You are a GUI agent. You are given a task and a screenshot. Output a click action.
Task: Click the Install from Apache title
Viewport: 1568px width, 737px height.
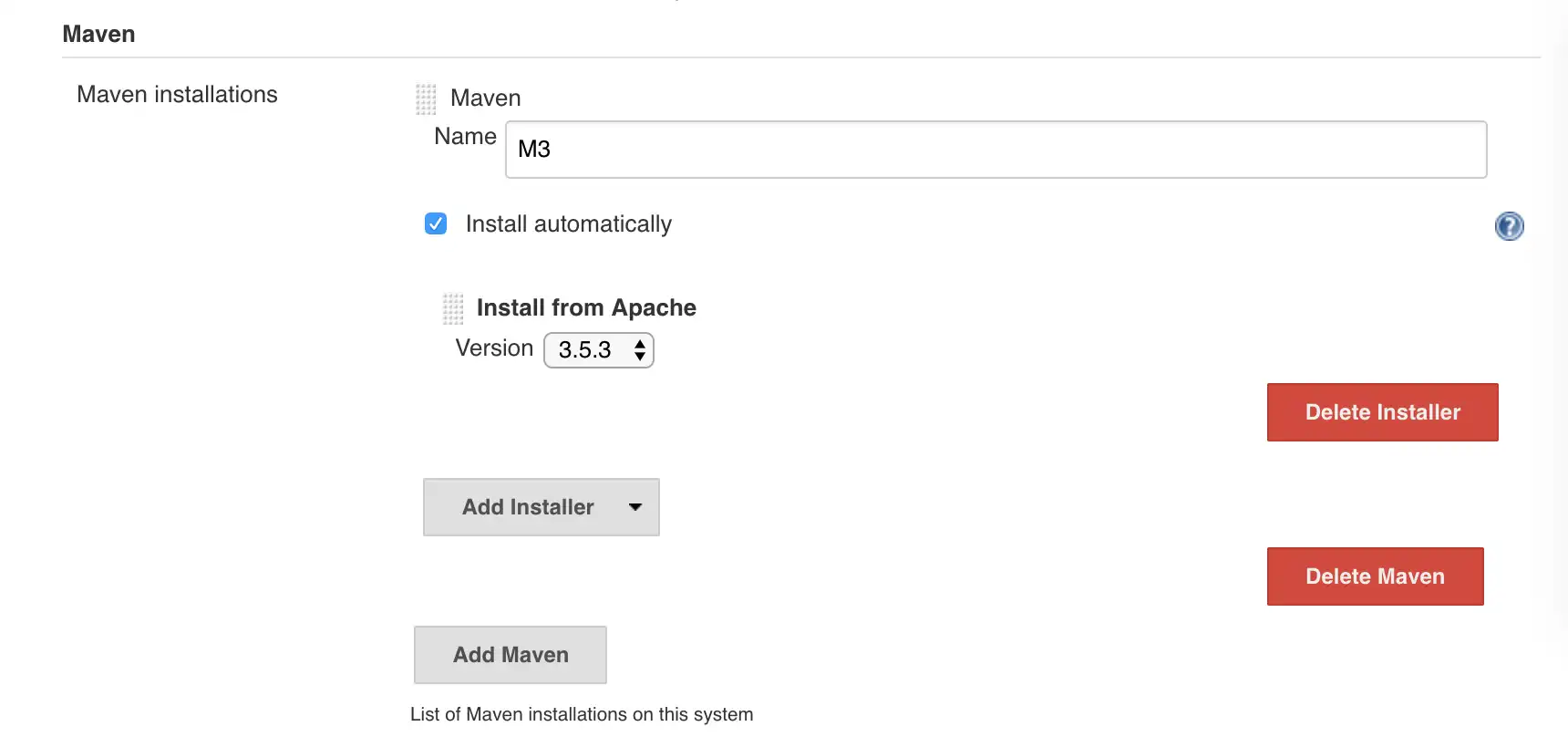tap(586, 307)
